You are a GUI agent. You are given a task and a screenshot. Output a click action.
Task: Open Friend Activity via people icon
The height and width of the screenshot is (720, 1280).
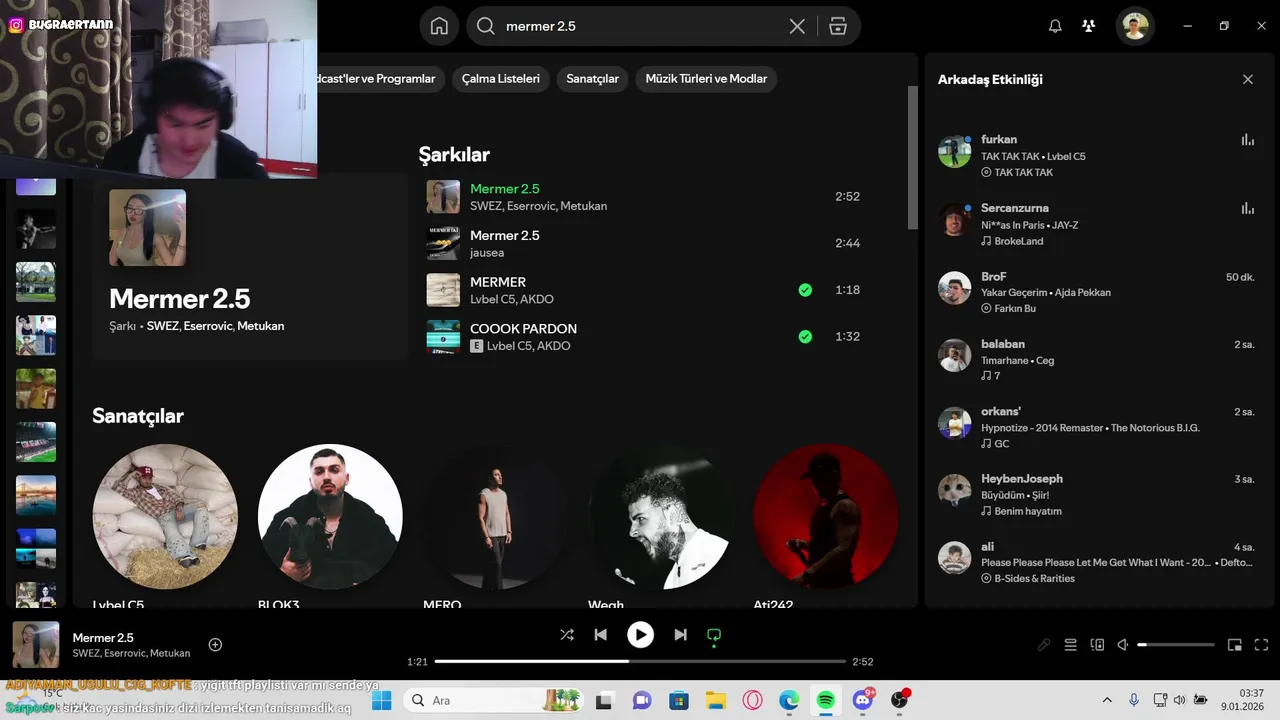pyautogui.click(x=1089, y=26)
